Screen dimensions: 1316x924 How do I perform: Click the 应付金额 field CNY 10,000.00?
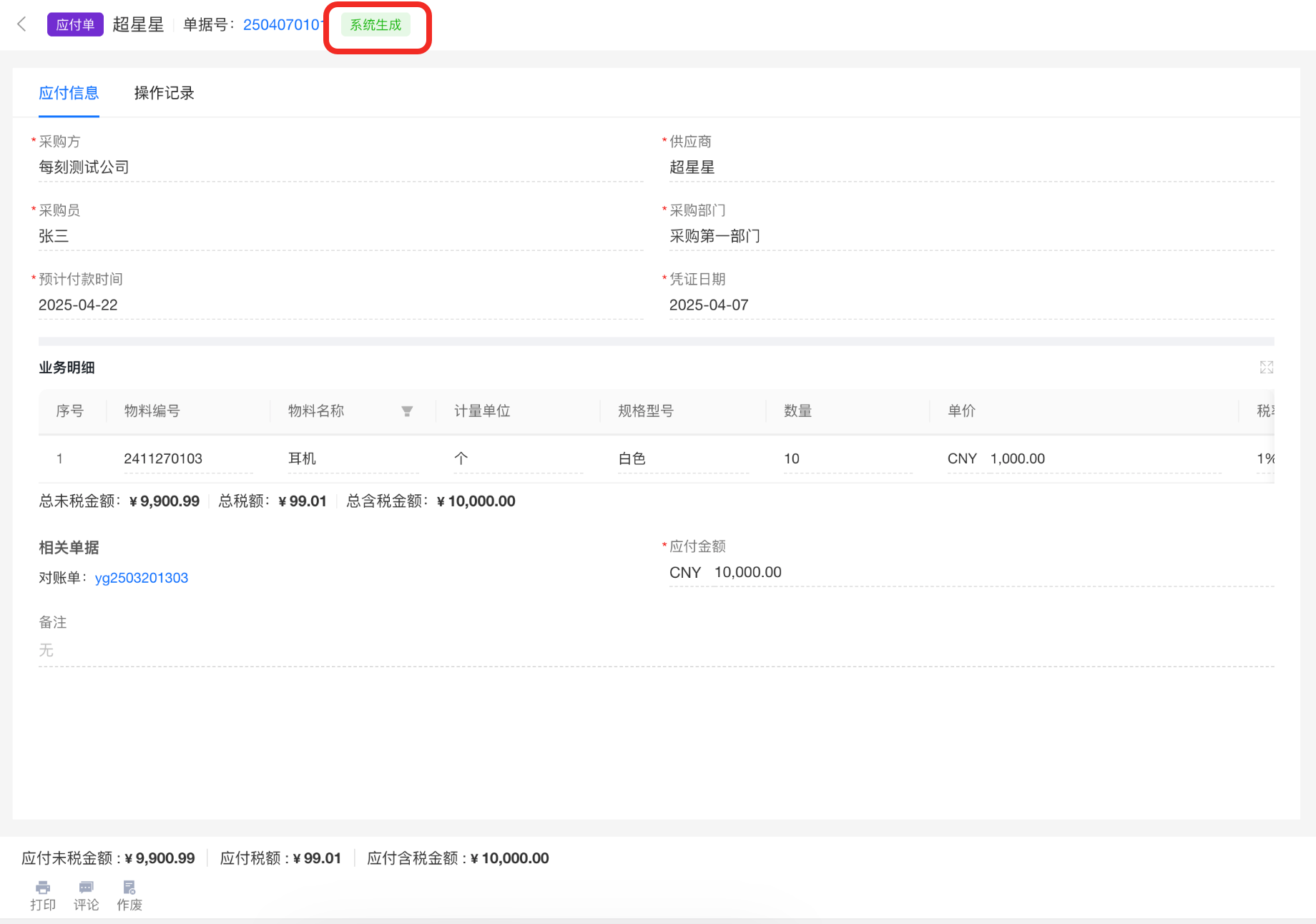tap(971, 572)
